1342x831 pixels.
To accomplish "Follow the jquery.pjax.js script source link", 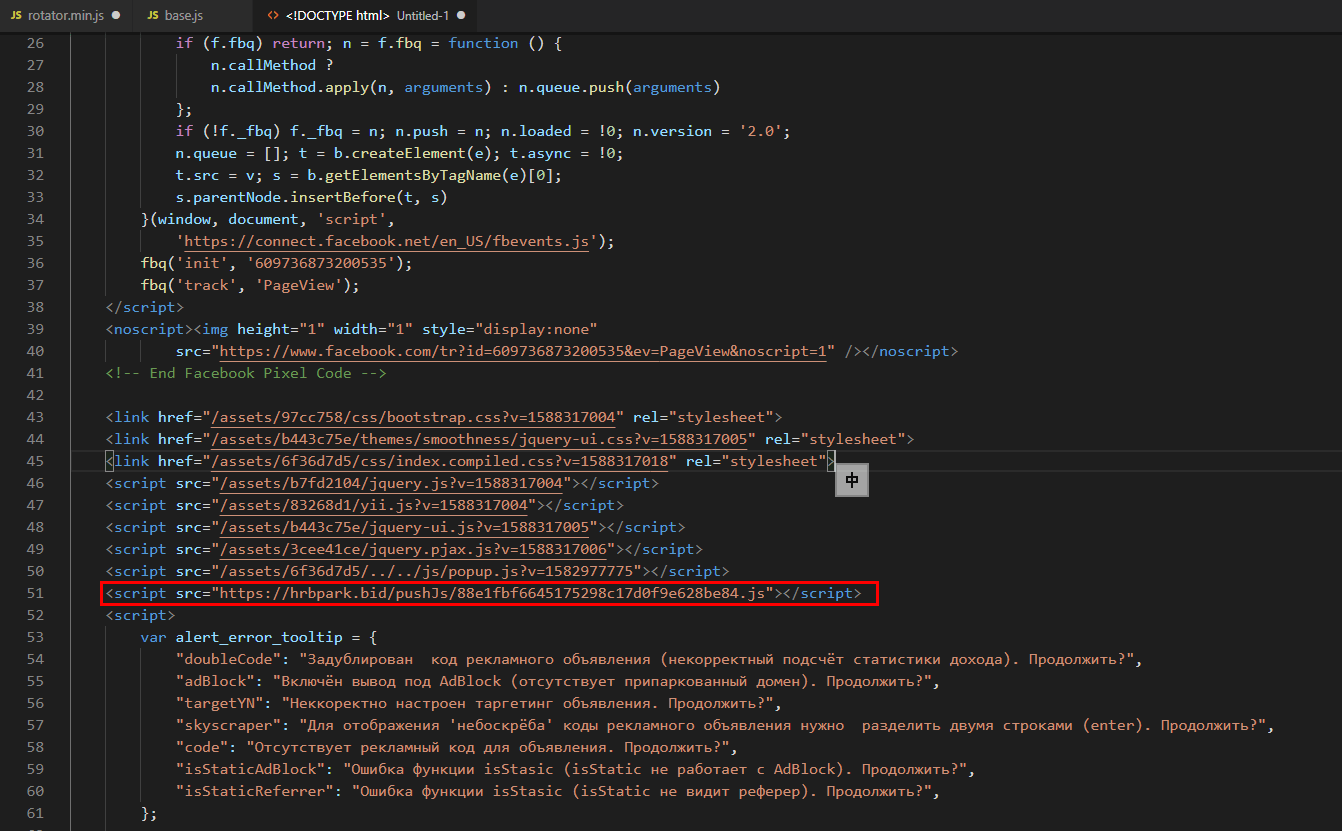I will (x=414, y=549).
